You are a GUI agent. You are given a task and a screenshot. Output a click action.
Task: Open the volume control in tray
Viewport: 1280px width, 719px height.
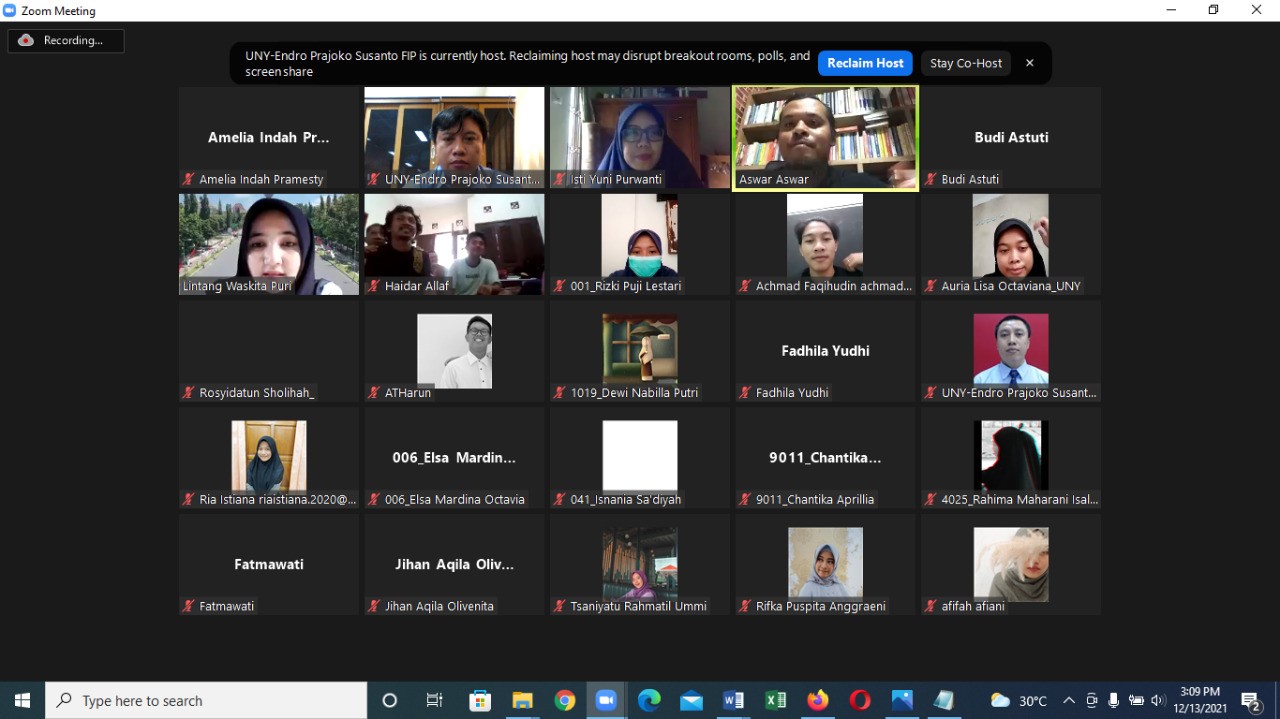point(1158,700)
